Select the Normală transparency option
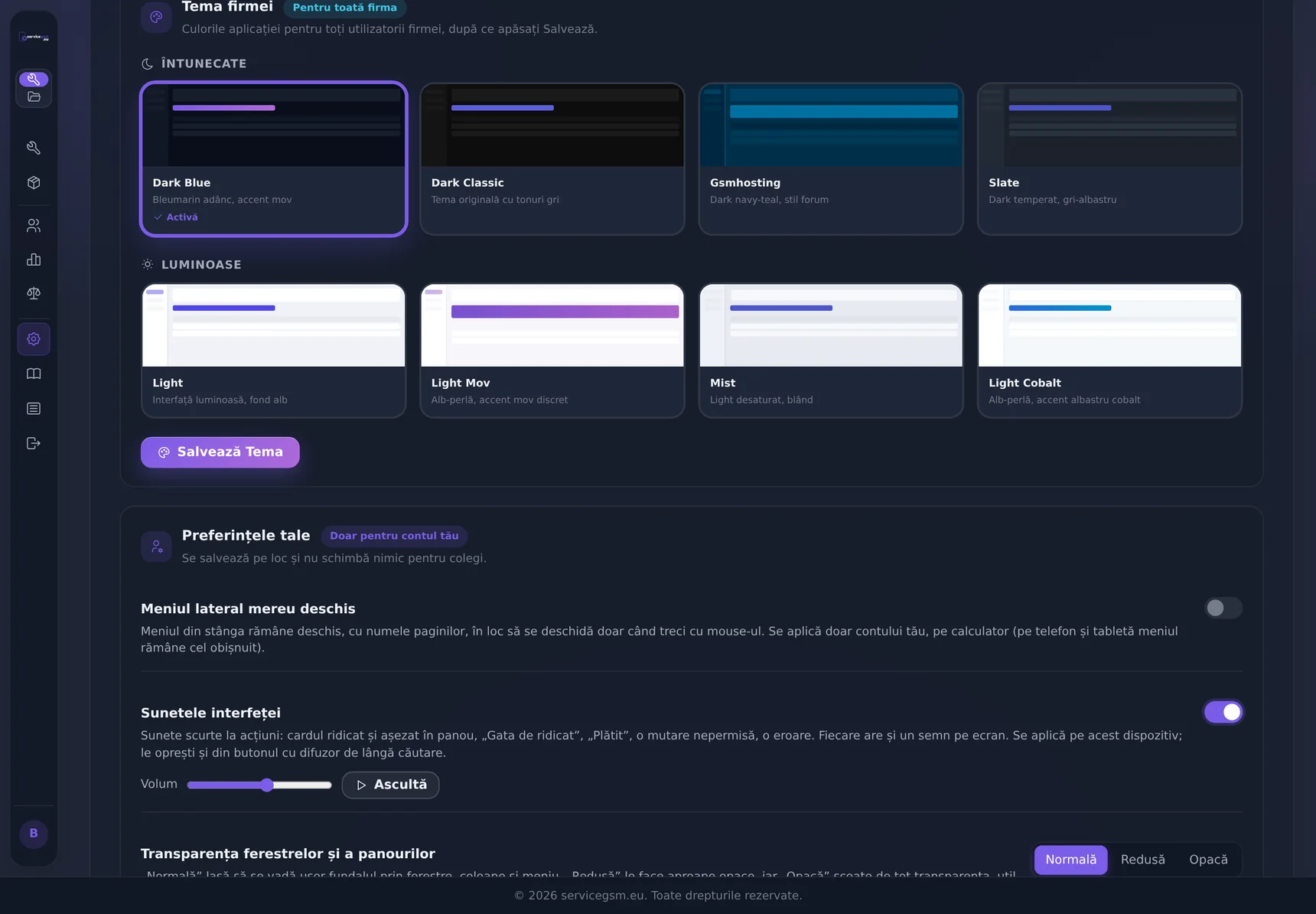Image resolution: width=1316 pixels, height=914 pixels. 1070,860
